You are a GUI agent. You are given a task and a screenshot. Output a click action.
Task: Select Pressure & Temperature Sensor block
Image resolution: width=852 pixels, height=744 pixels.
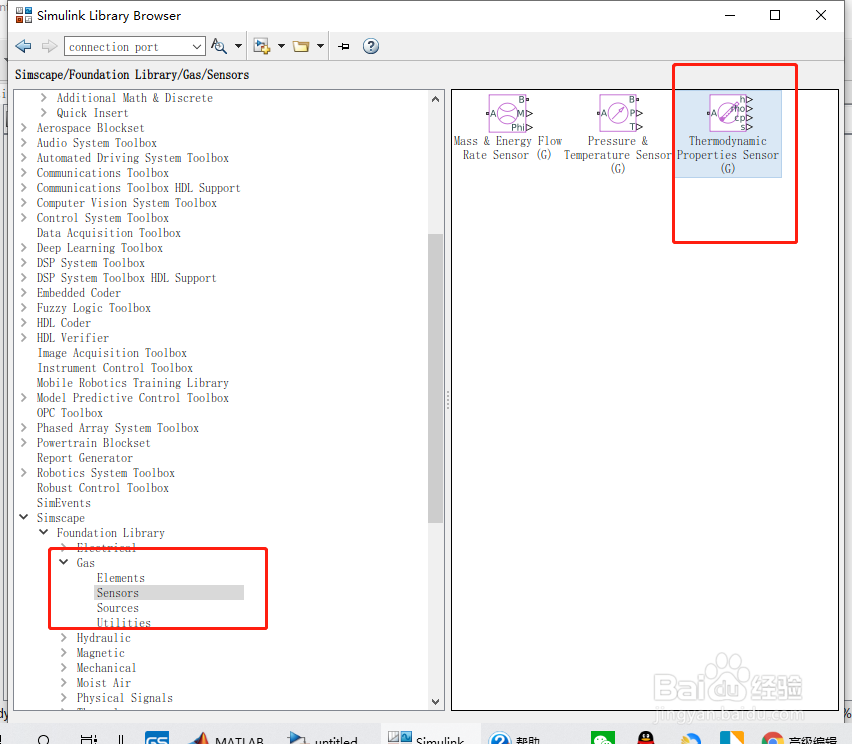coord(618,134)
